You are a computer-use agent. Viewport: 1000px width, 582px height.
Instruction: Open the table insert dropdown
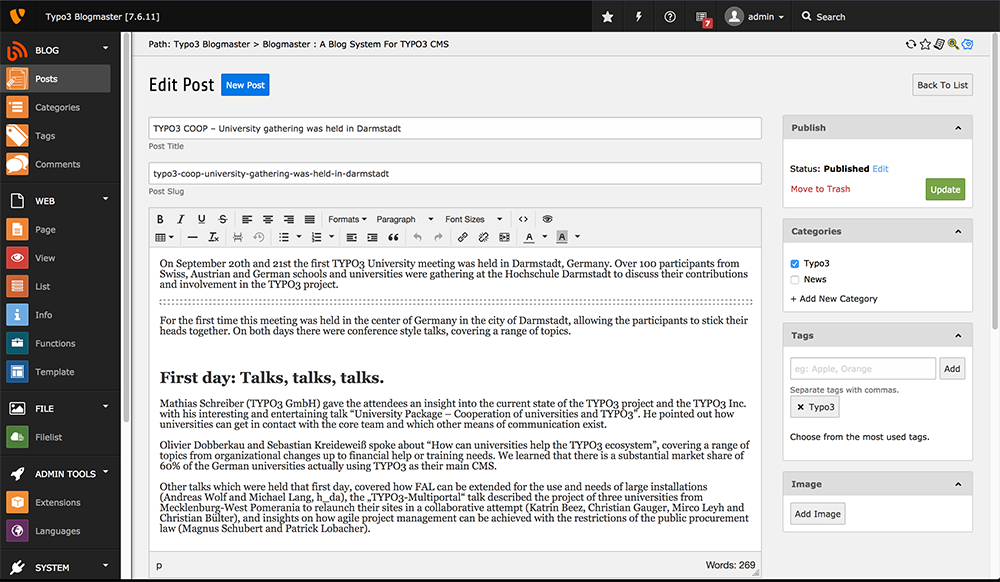tap(165, 237)
